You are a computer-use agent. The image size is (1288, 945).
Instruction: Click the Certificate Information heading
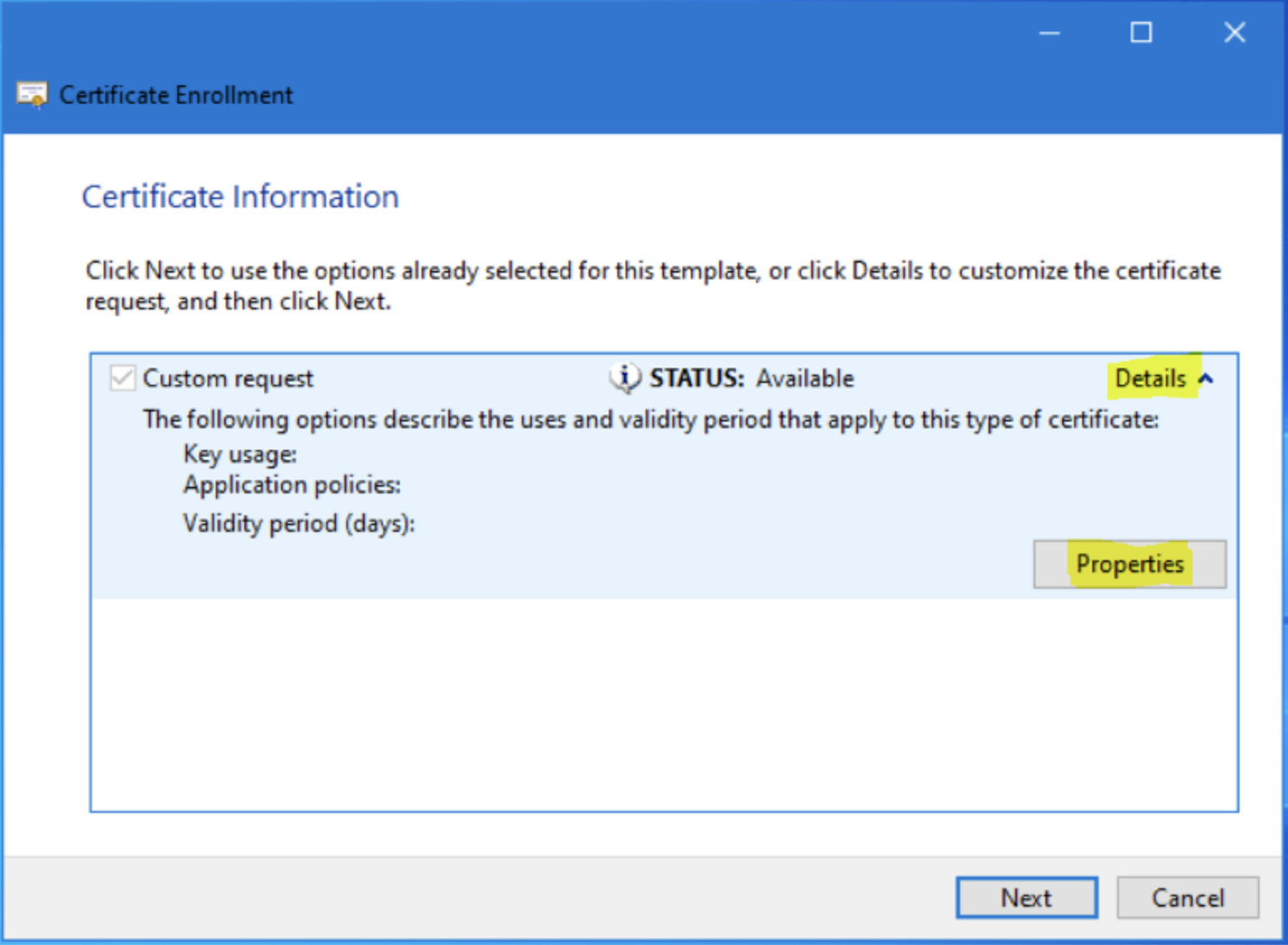click(x=240, y=197)
